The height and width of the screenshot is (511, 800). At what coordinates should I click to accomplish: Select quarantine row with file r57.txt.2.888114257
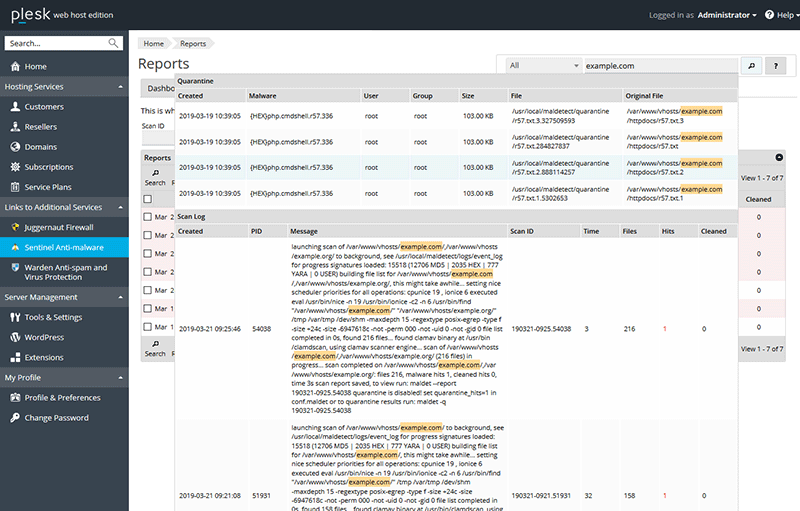(x=457, y=167)
